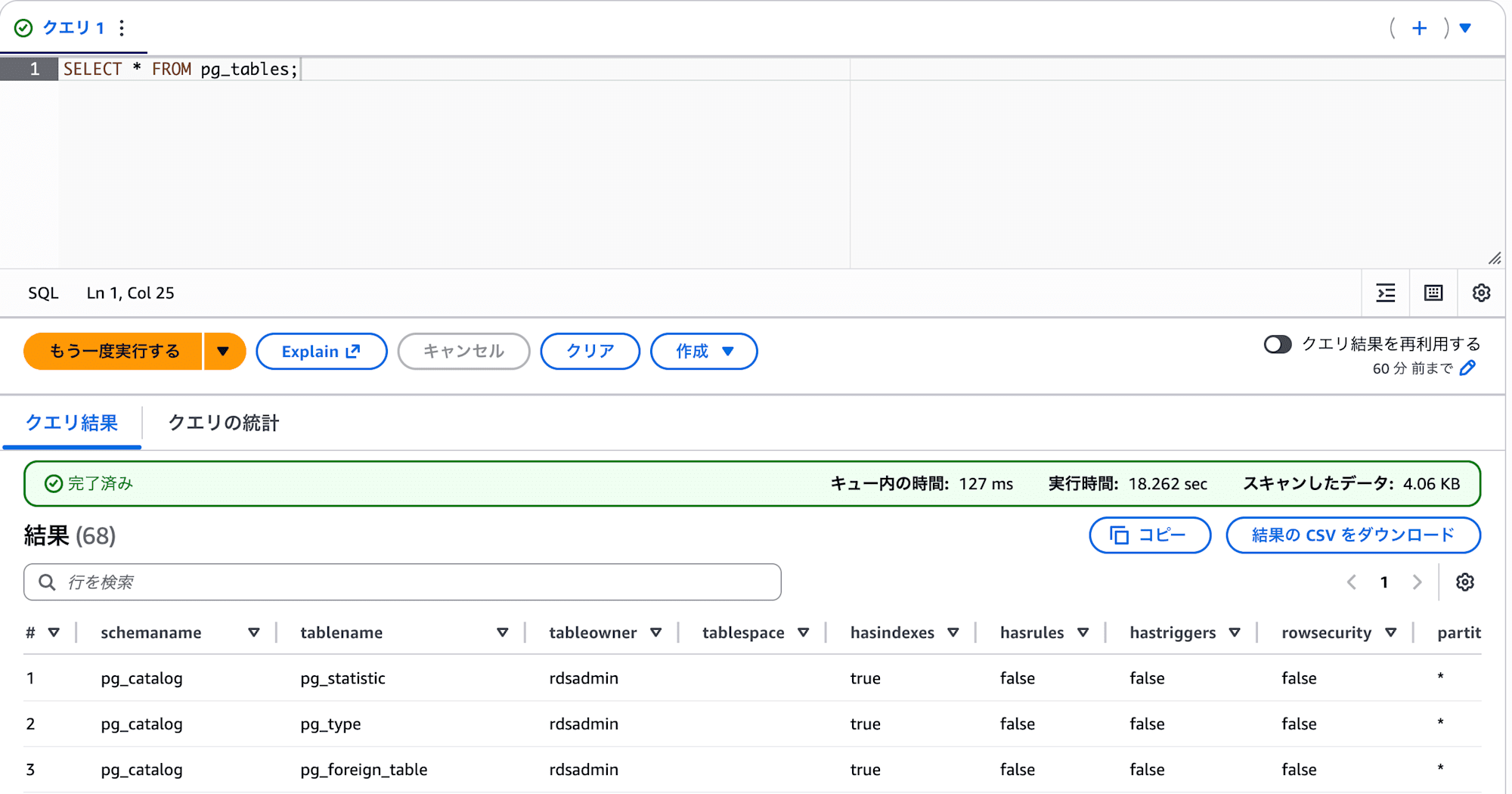
Task: Add a new query tab with plus icon
Action: point(1419,28)
